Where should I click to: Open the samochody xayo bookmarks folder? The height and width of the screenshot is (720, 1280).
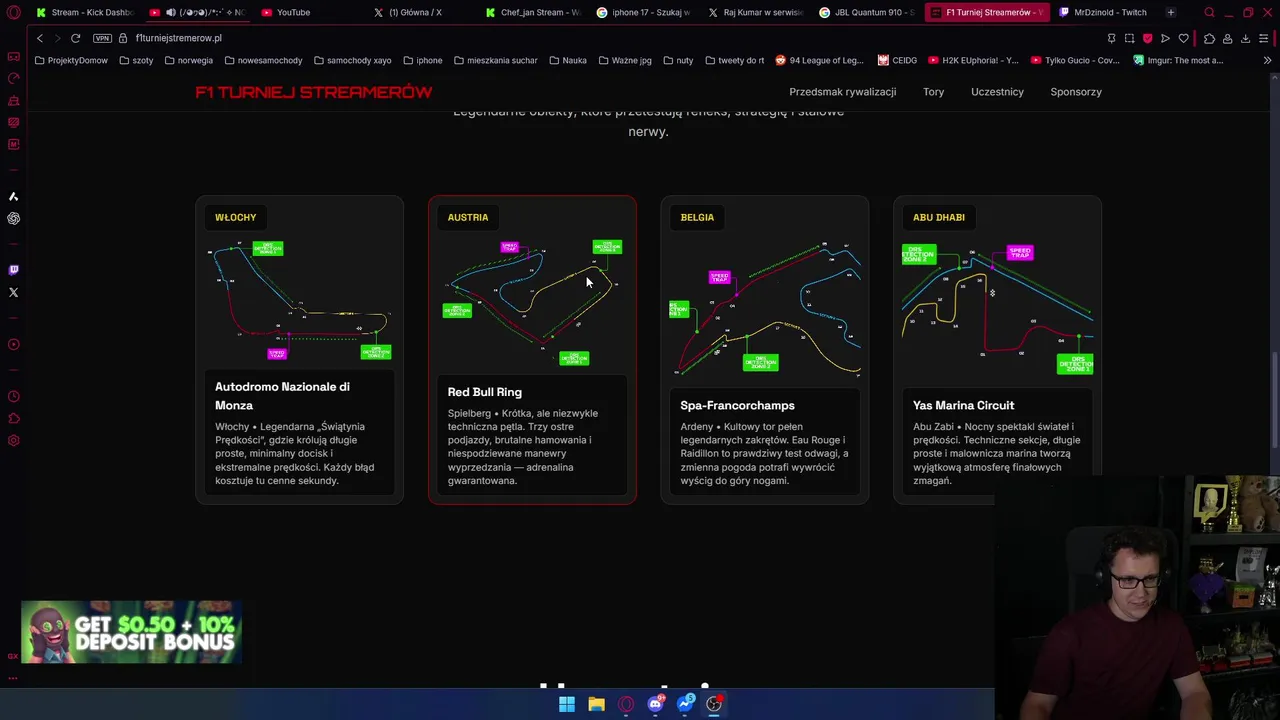352,60
